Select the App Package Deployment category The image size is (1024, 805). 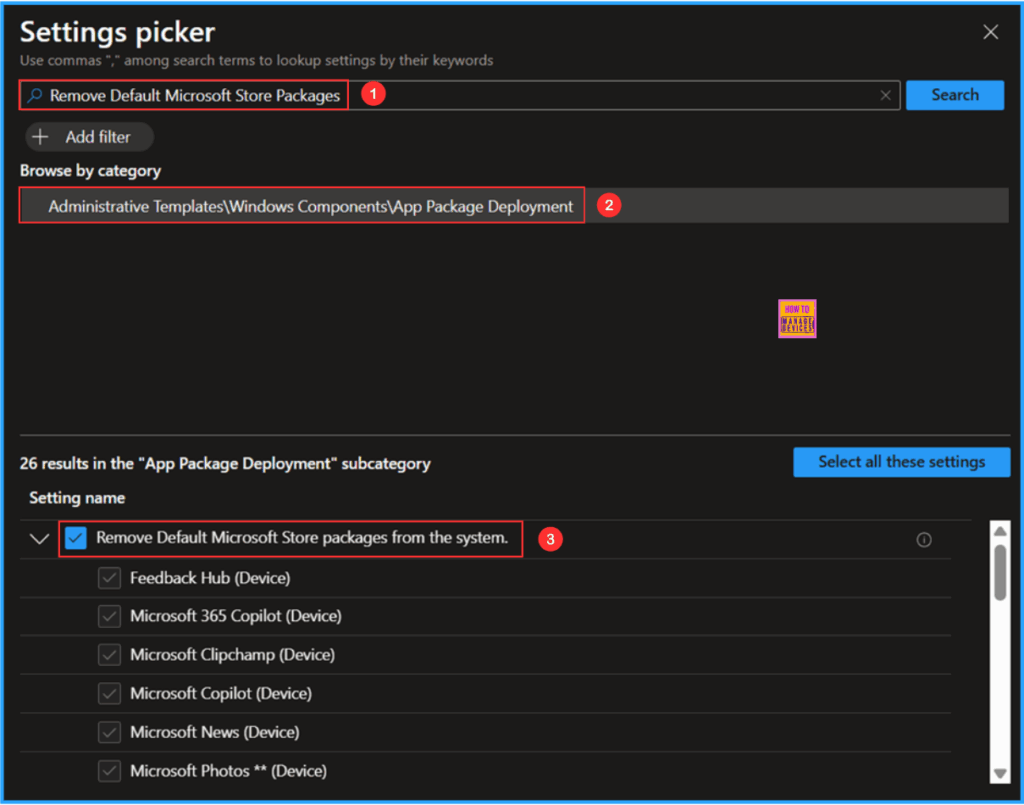(310, 207)
